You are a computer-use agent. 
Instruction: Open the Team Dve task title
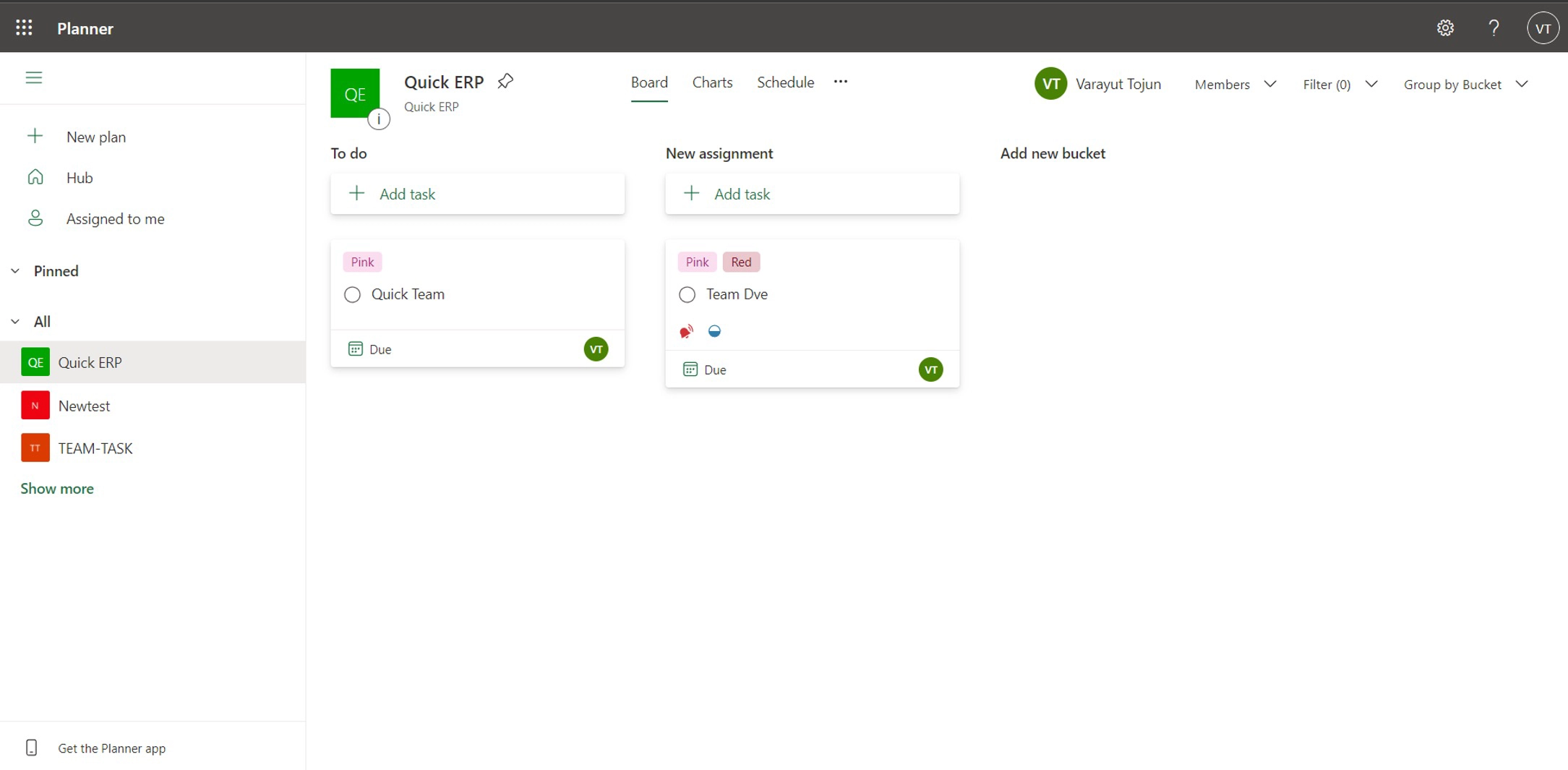click(737, 294)
